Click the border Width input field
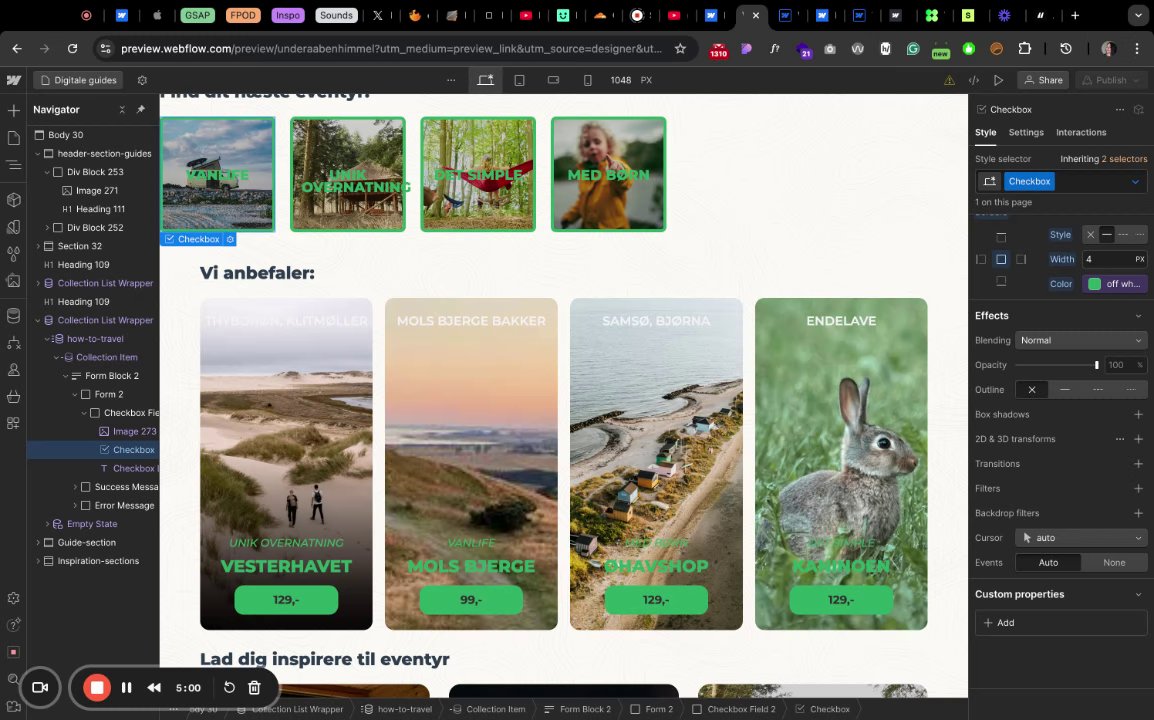Image resolution: width=1154 pixels, height=720 pixels. click(x=1114, y=259)
